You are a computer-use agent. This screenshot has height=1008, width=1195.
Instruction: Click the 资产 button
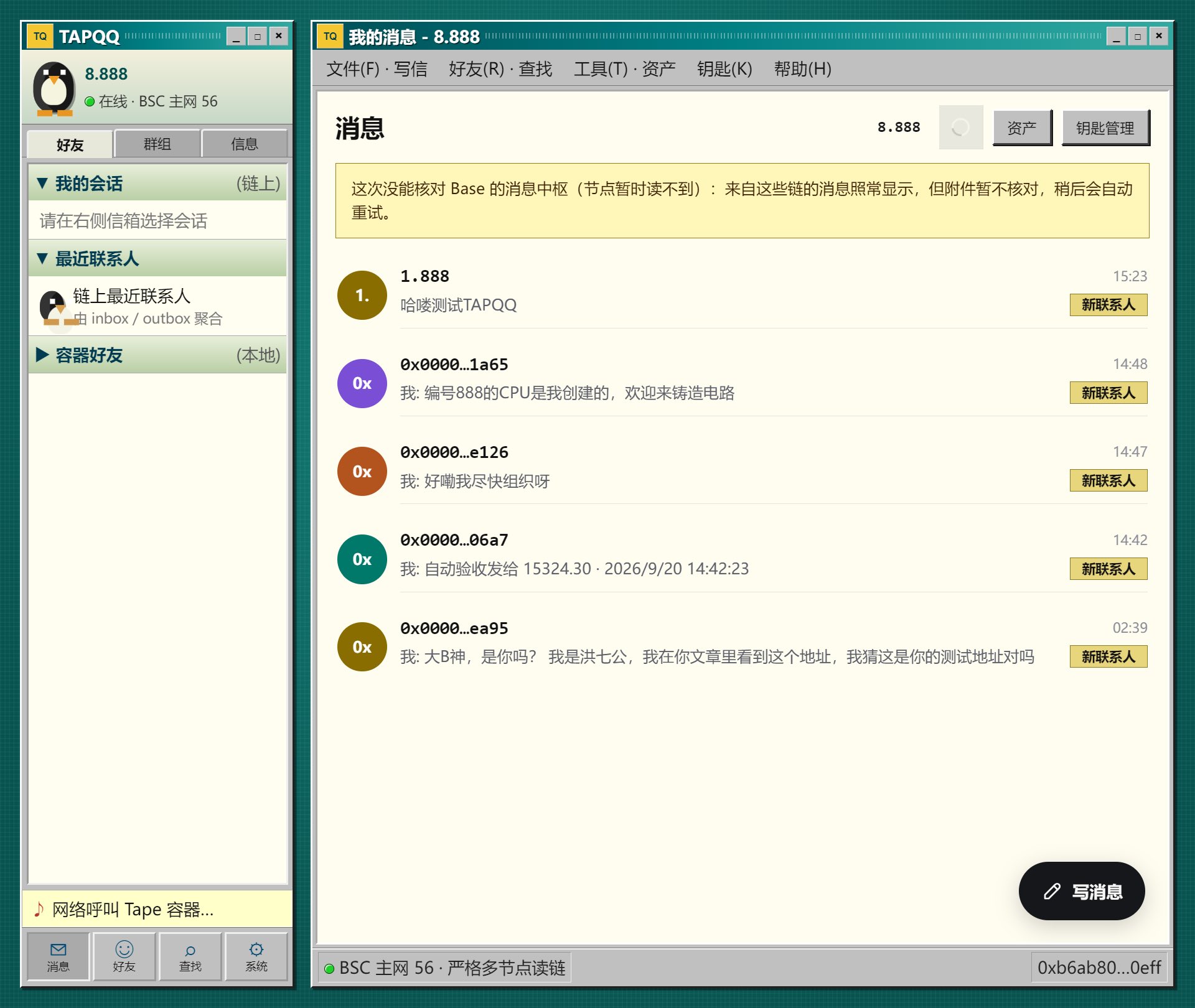coord(1022,128)
